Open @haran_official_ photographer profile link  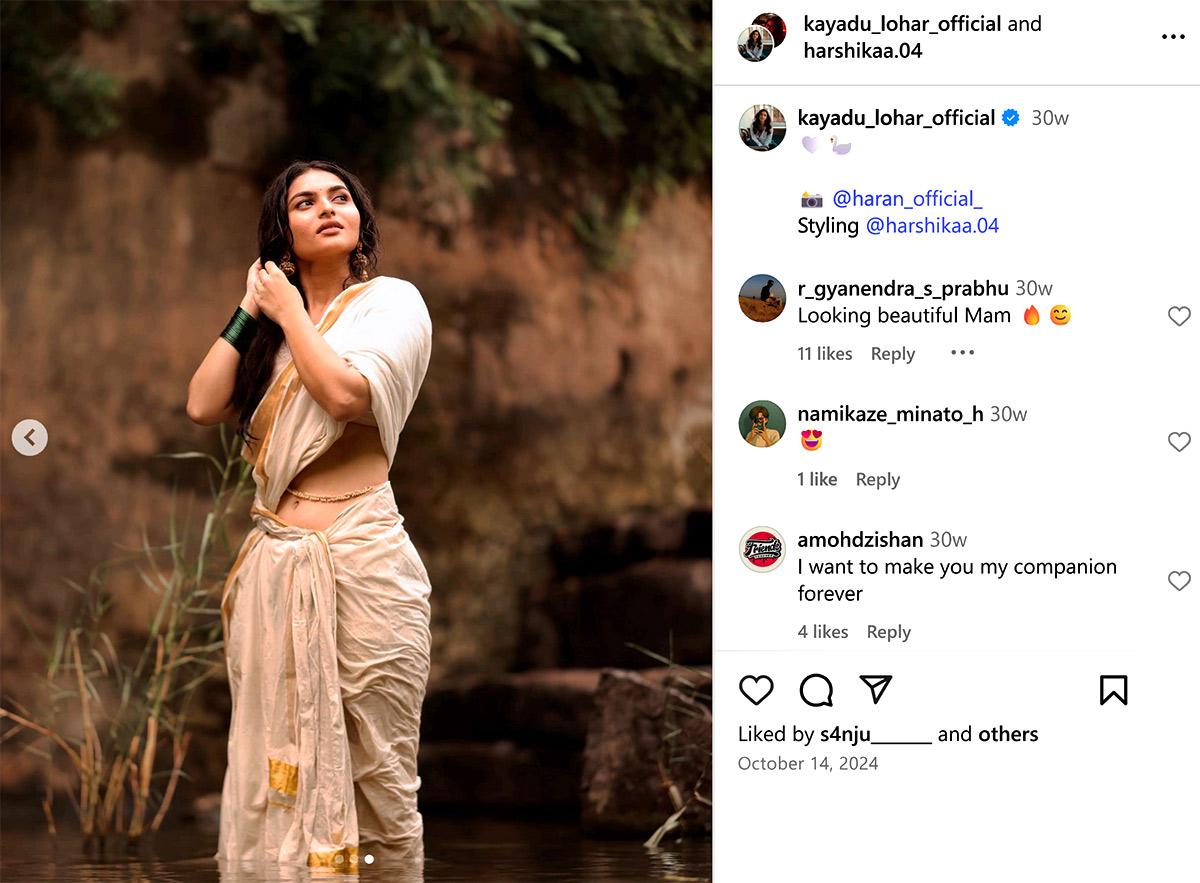coord(907,198)
